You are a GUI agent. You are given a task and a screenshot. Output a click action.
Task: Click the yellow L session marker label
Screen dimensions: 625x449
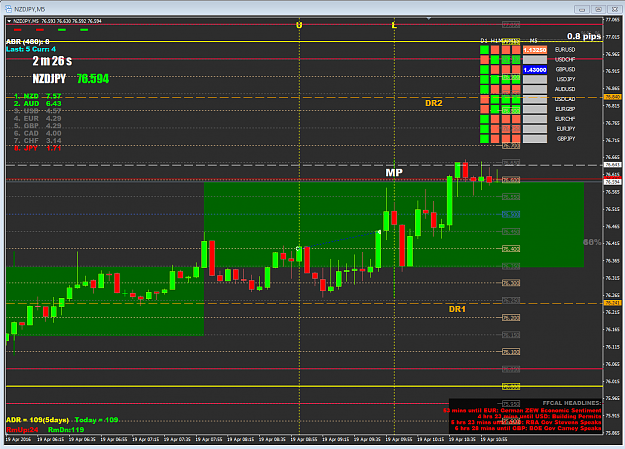394,25
